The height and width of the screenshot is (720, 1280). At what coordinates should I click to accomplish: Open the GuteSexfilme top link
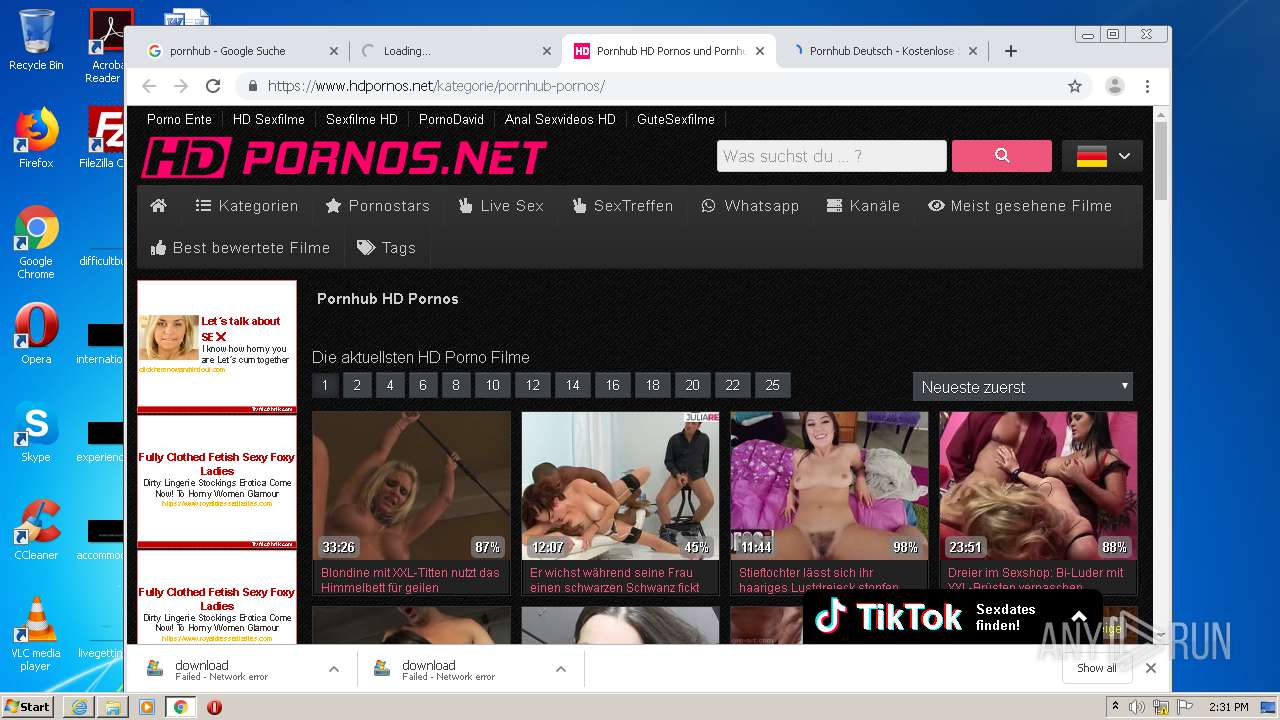(675, 119)
